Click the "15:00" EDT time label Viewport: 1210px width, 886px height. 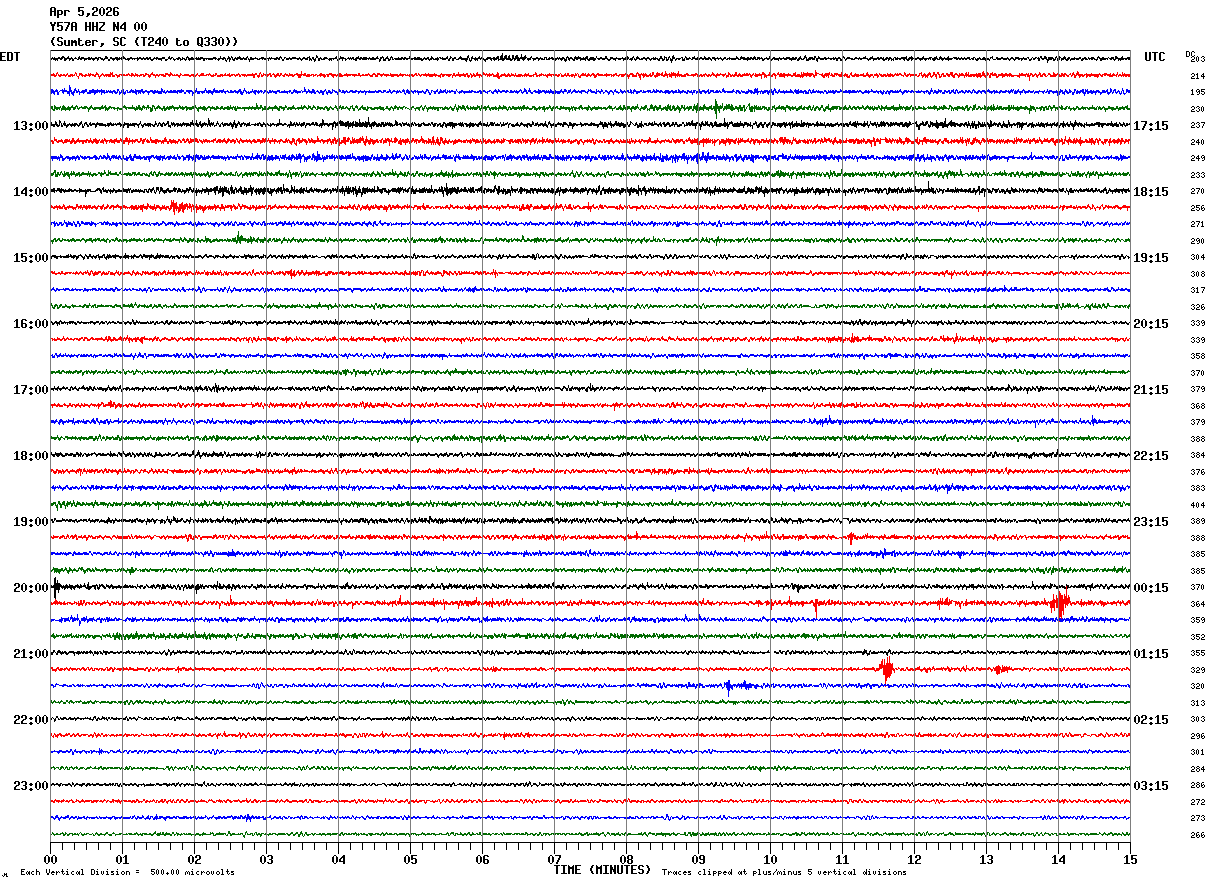30,258
